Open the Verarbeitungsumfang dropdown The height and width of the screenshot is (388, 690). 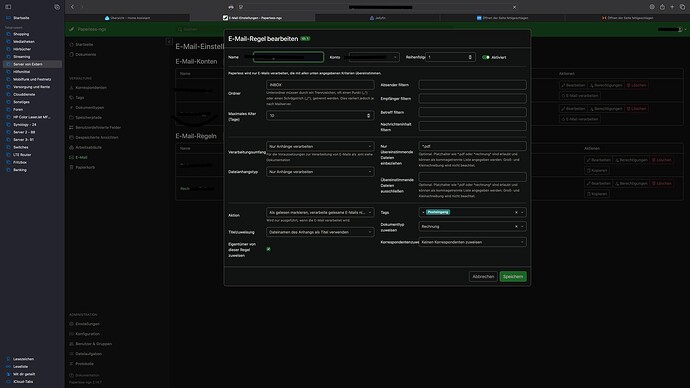320,146
